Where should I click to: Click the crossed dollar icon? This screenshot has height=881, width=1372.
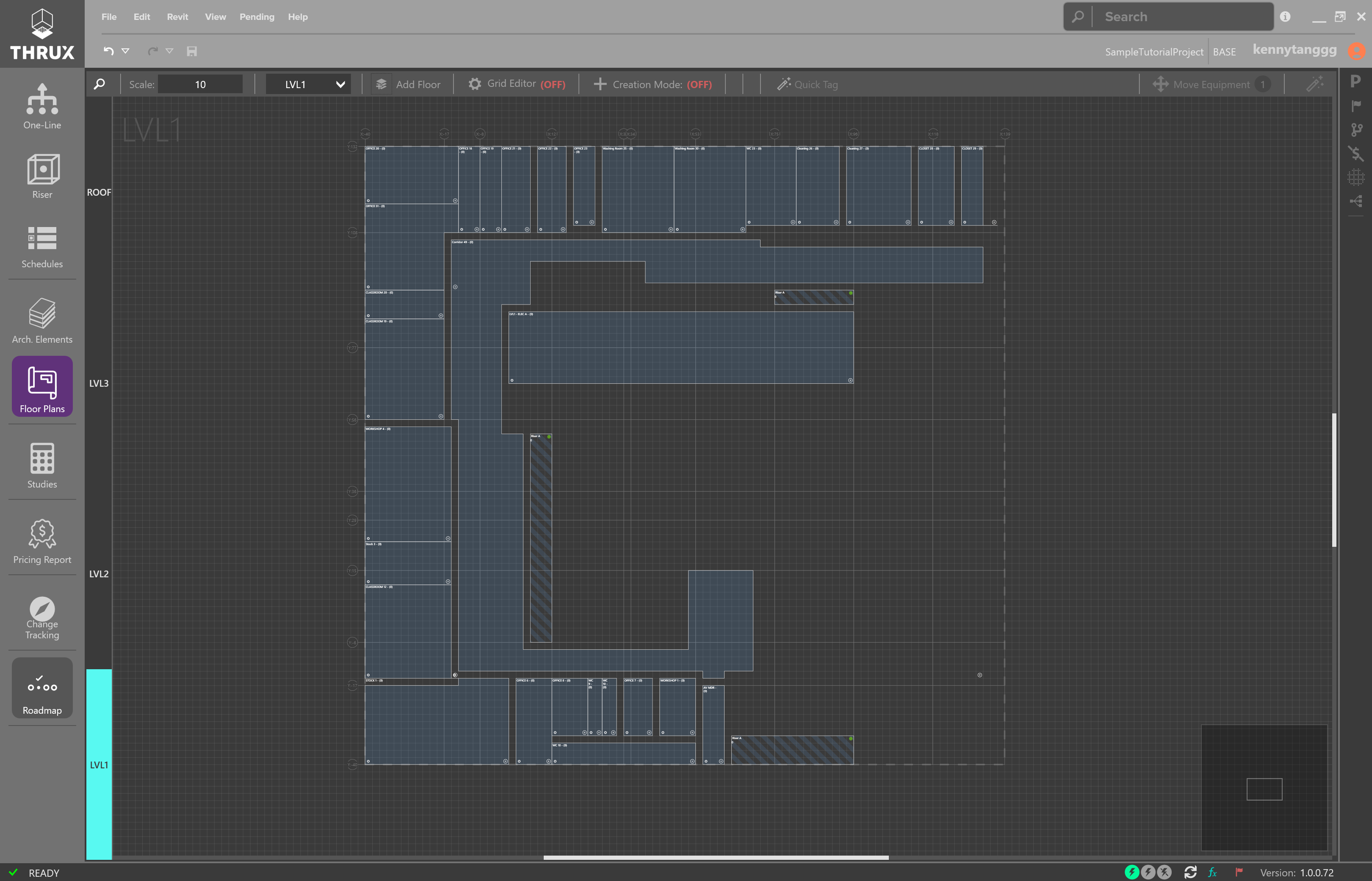click(x=1355, y=153)
